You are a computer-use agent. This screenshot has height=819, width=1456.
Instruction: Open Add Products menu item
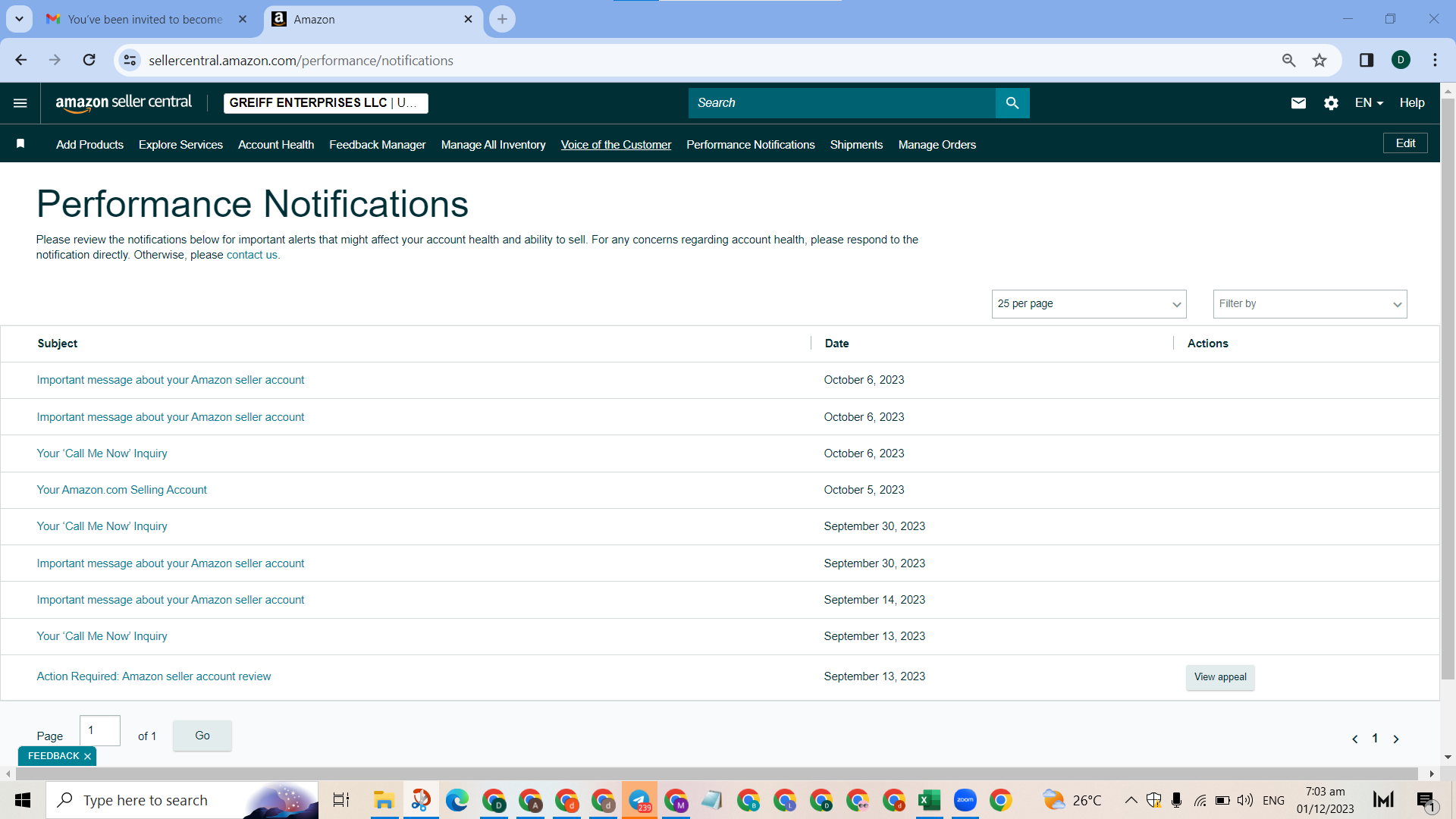[89, 145]
